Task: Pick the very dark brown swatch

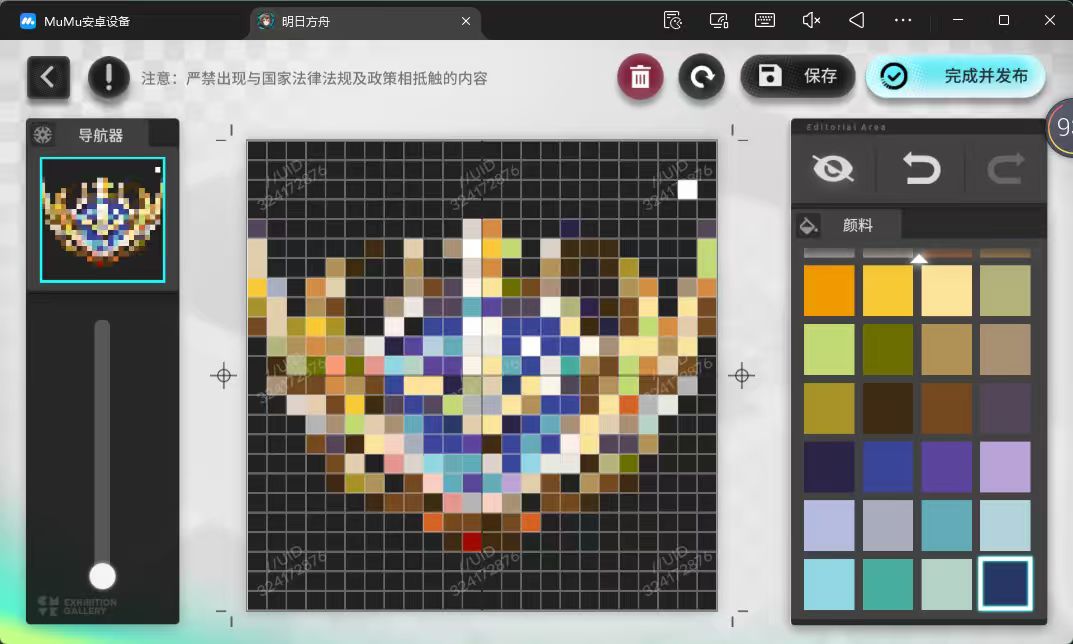Action: pyautogui.click(x=888, y=409)
